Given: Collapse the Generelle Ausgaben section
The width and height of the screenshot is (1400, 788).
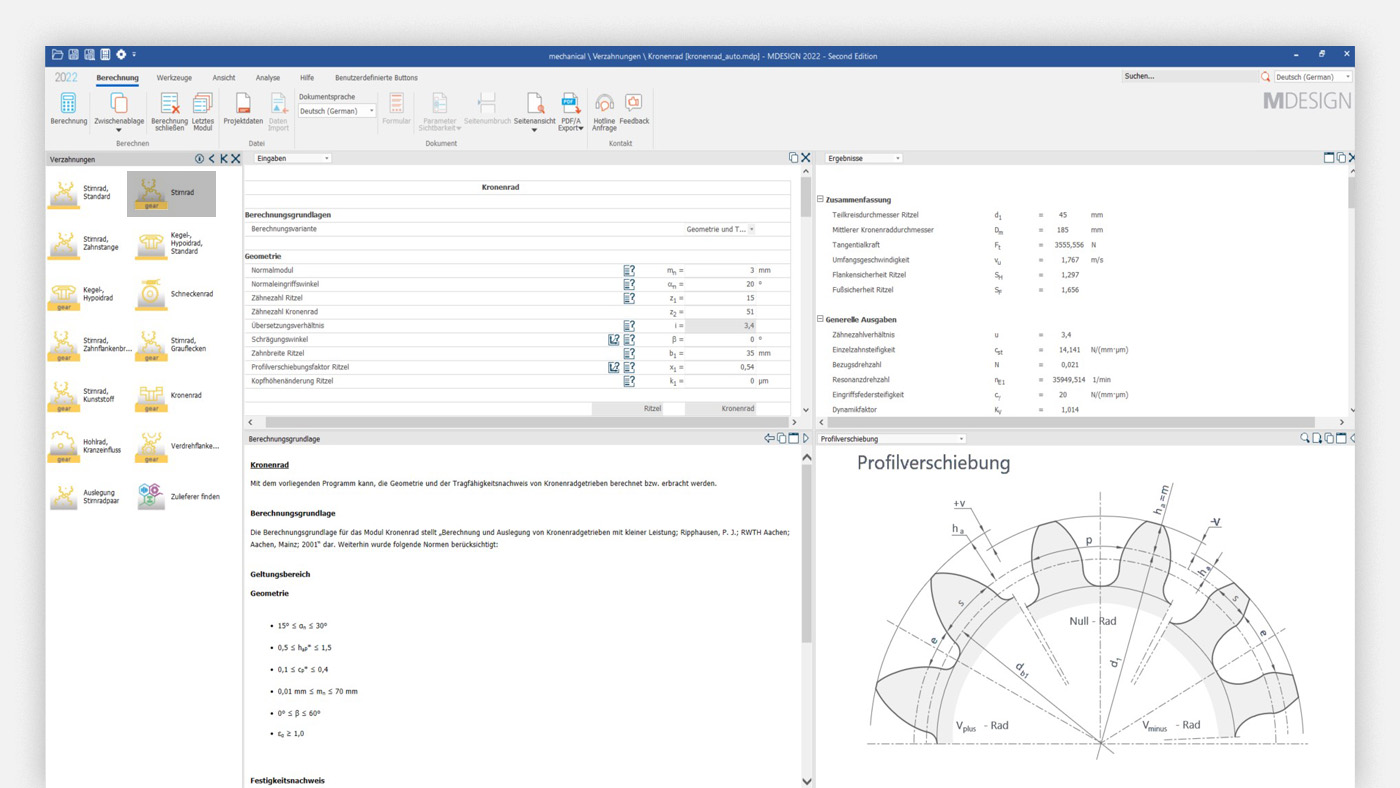Looking at the screenshot, I should point(822,319).
